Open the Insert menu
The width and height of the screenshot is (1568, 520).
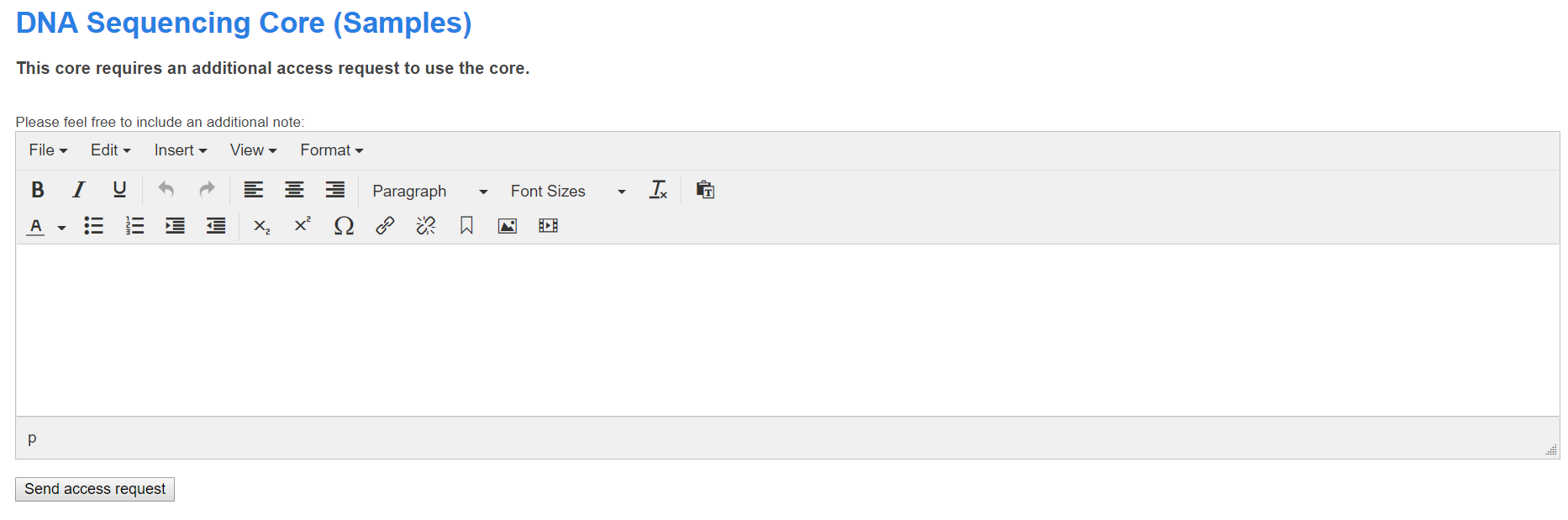pos(180,150)
